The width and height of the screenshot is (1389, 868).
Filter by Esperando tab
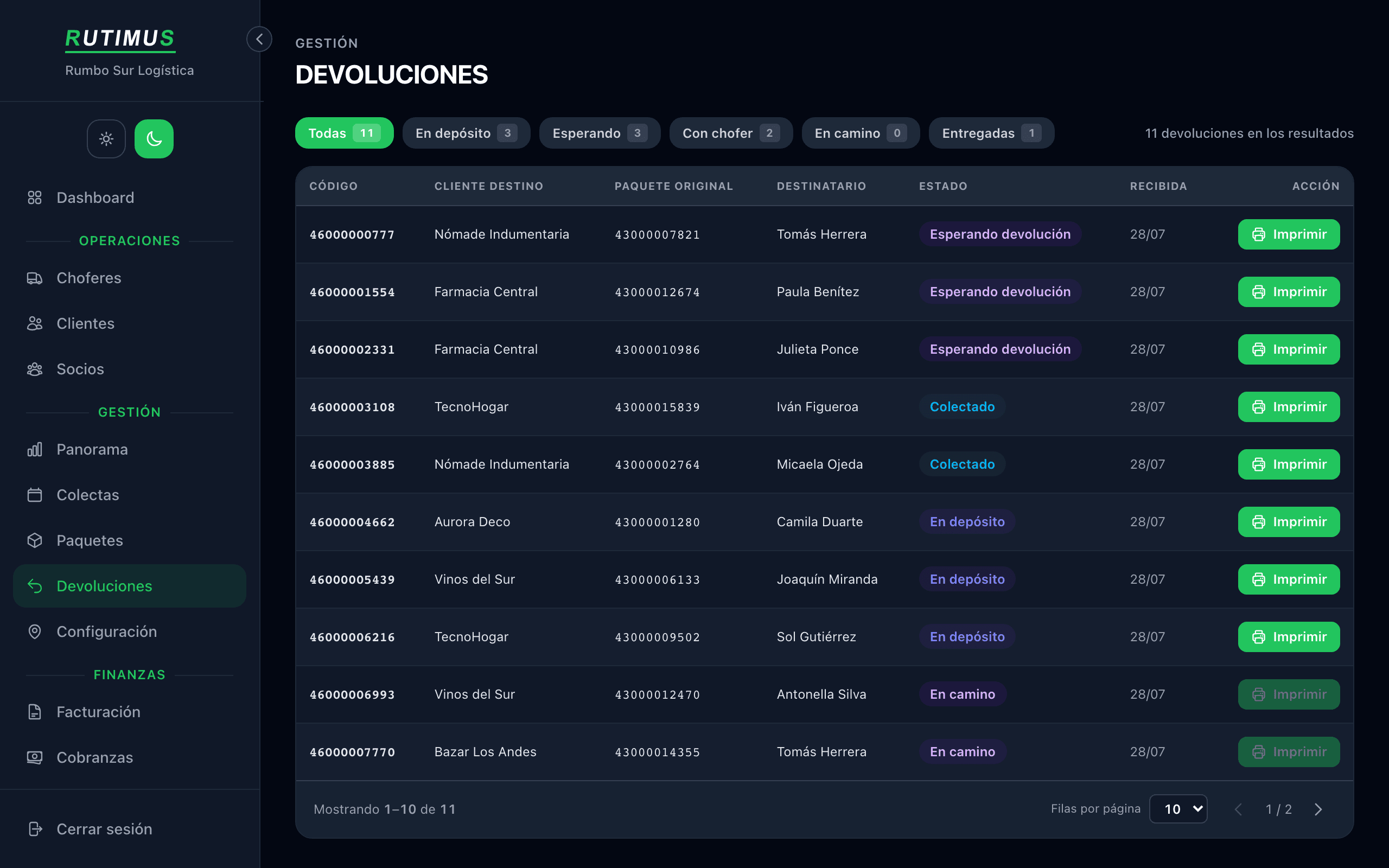pos(600,133)
